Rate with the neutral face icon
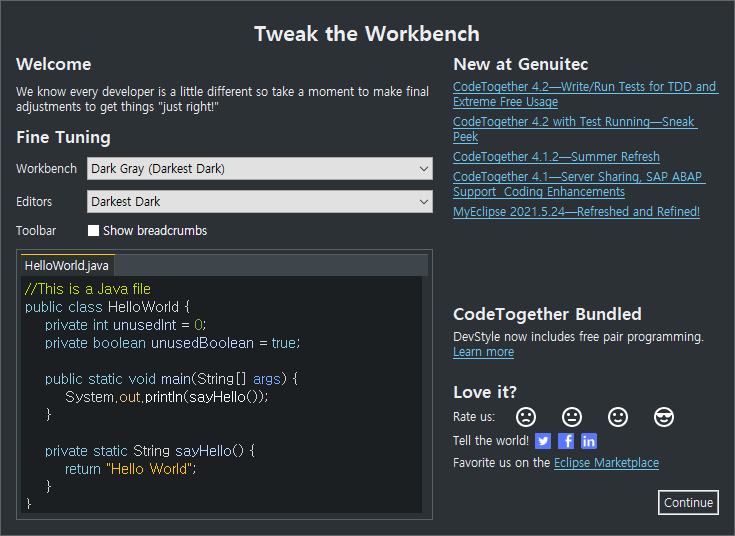The width and height of the screenshot is (735, 536). tap(571, 417)
